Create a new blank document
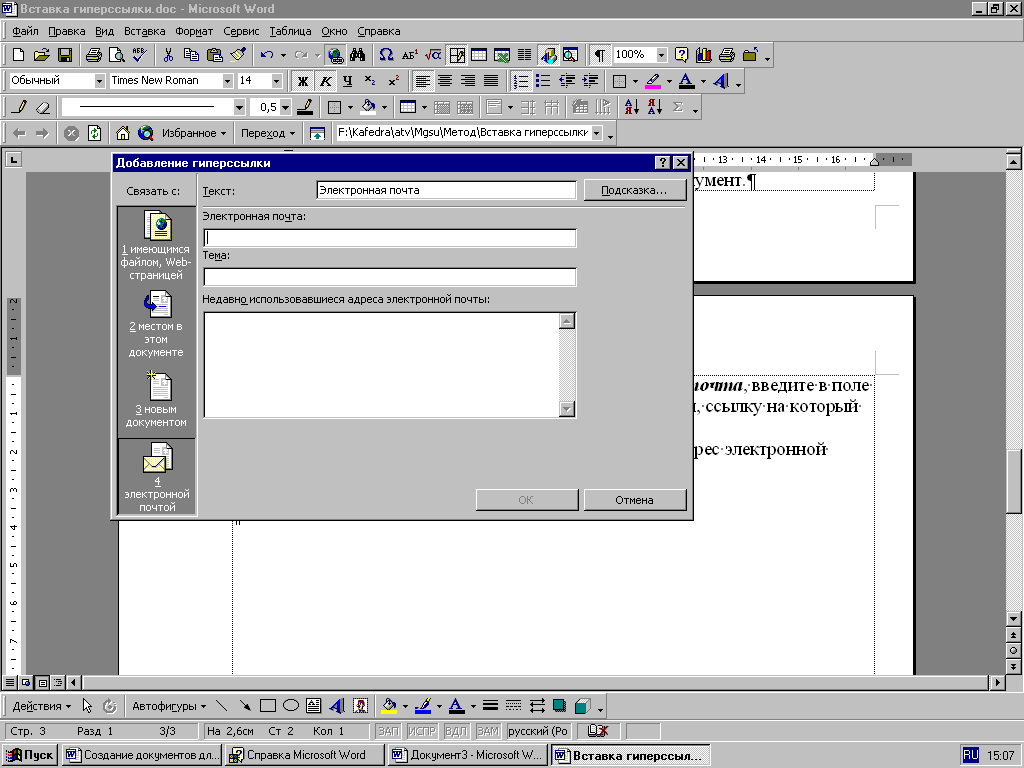This screenshot has height=768, width=1024. pos(18,55)
